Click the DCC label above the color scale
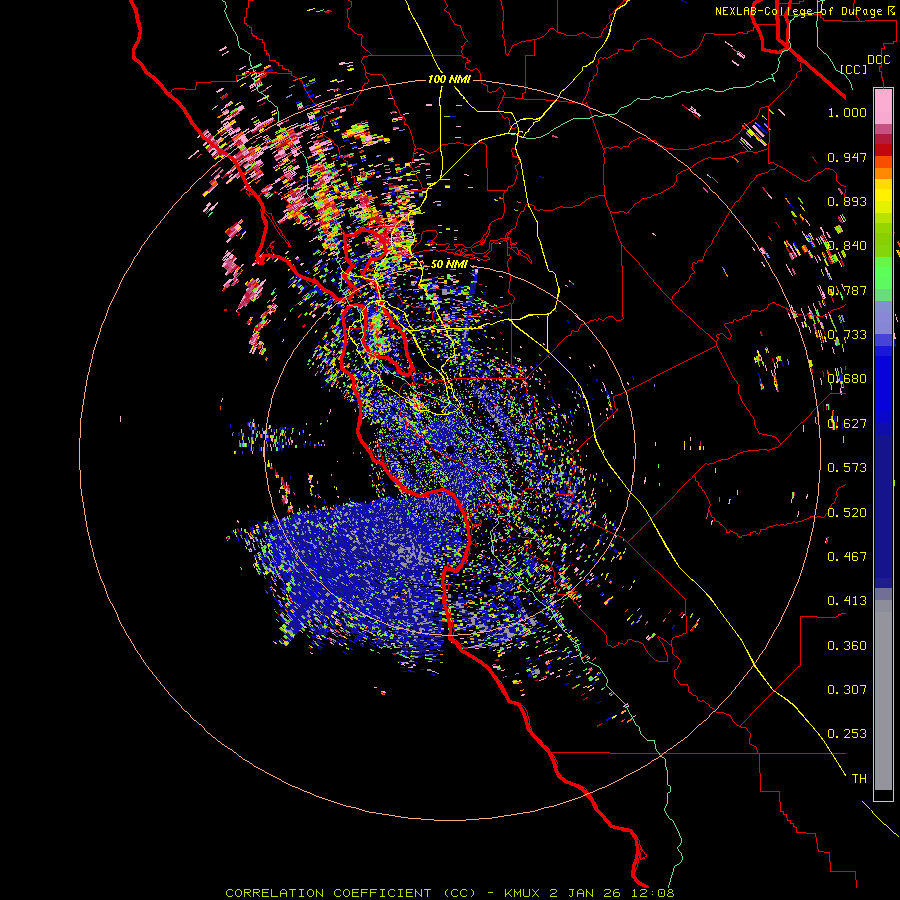This screenshot has height=900, width=900. (x=878, y=60)
